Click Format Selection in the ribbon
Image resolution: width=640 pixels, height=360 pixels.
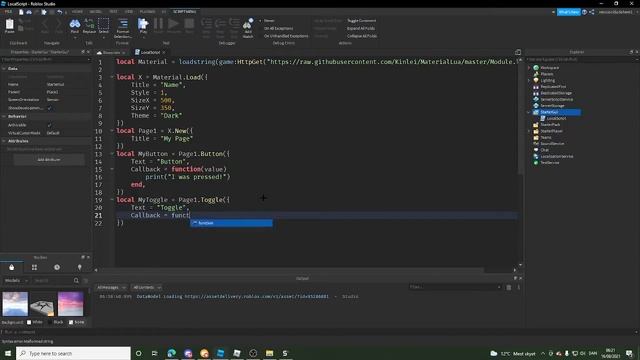(x=123, y=27)
